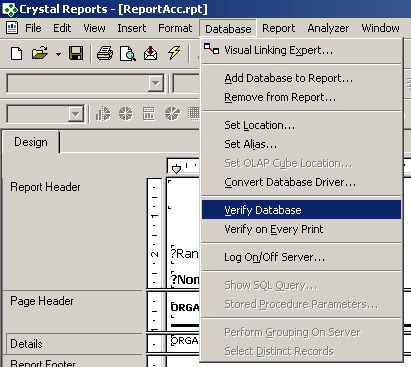This screenshot has width=411, height=367.
Task: Choose Log On/Off Server
Action: click(301, 257)
